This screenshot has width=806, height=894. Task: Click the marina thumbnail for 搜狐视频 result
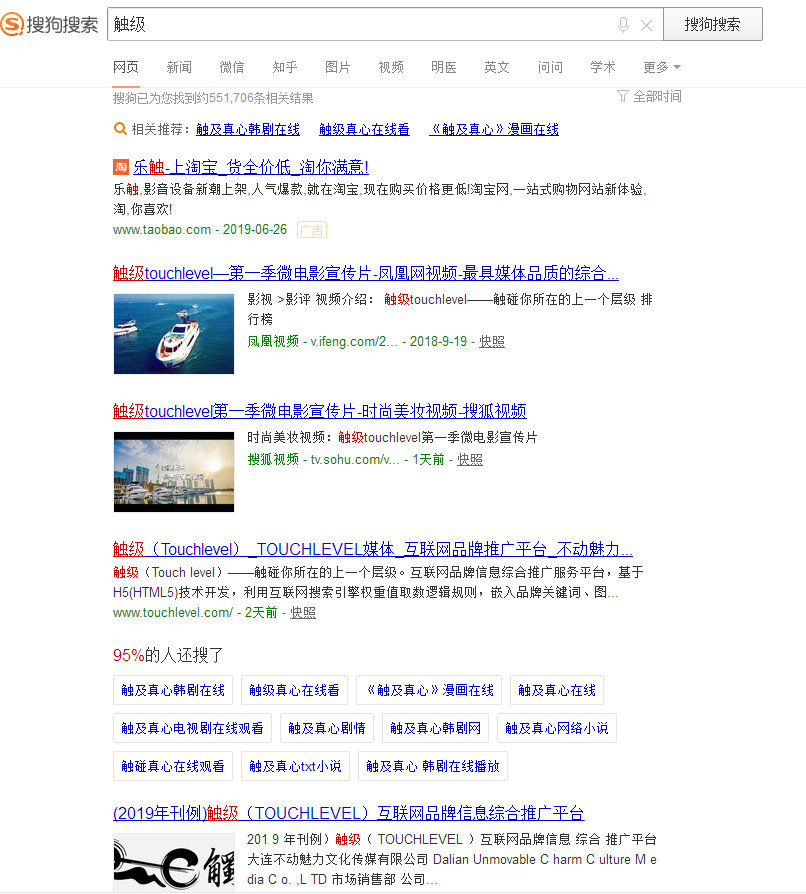point(174,472)
